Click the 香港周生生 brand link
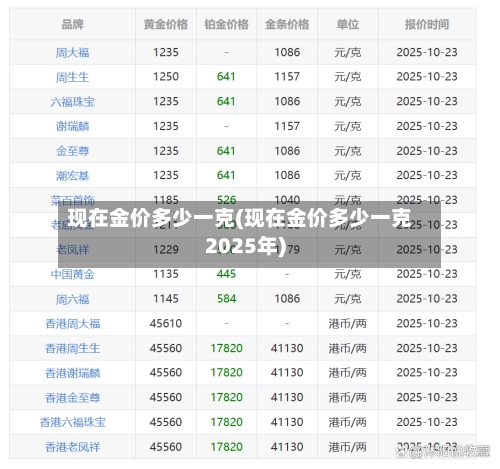Image resolution: width=500 pixels, height=469 pixels. tap(72, 348)
